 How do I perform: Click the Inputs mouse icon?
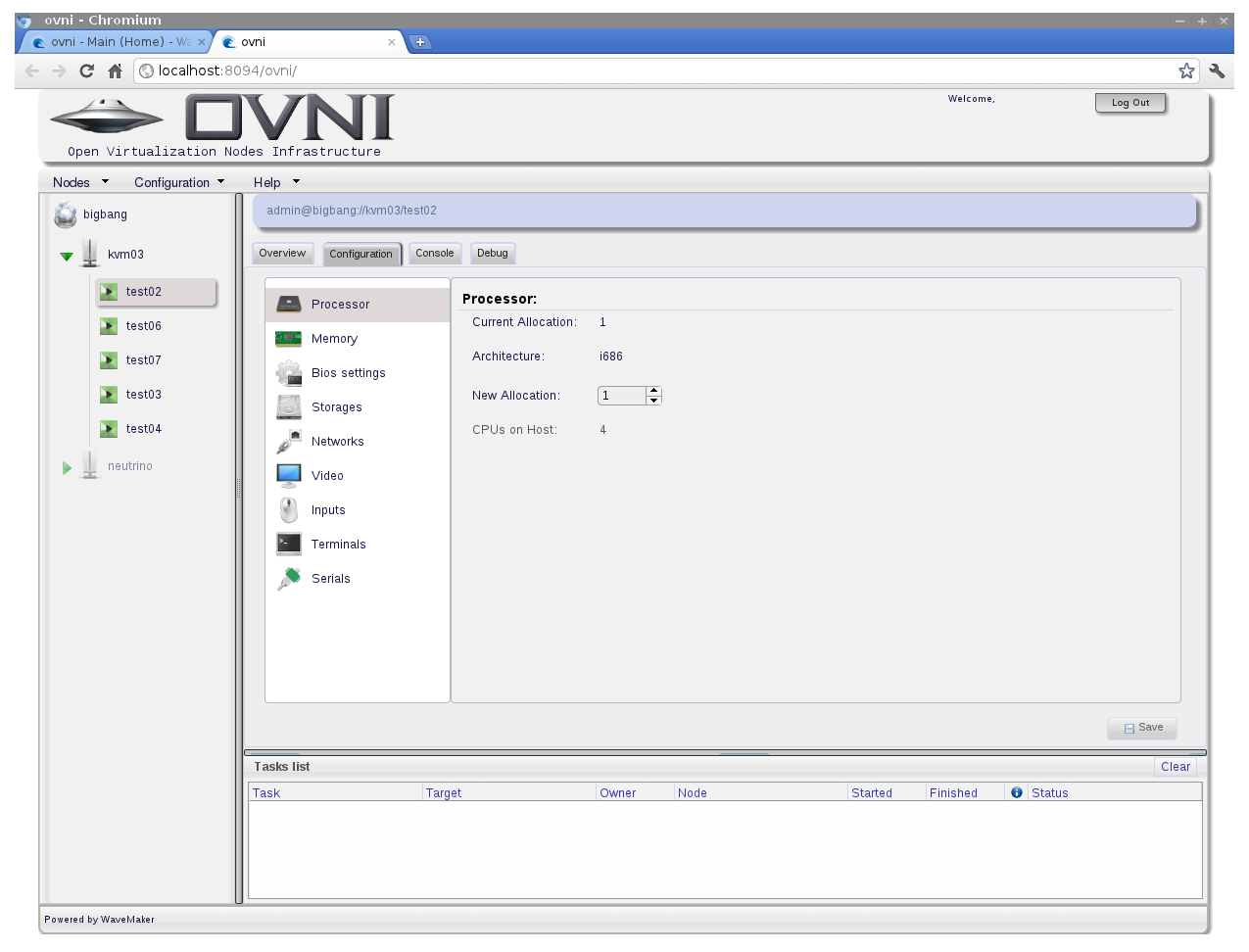(x=288, y=509)
